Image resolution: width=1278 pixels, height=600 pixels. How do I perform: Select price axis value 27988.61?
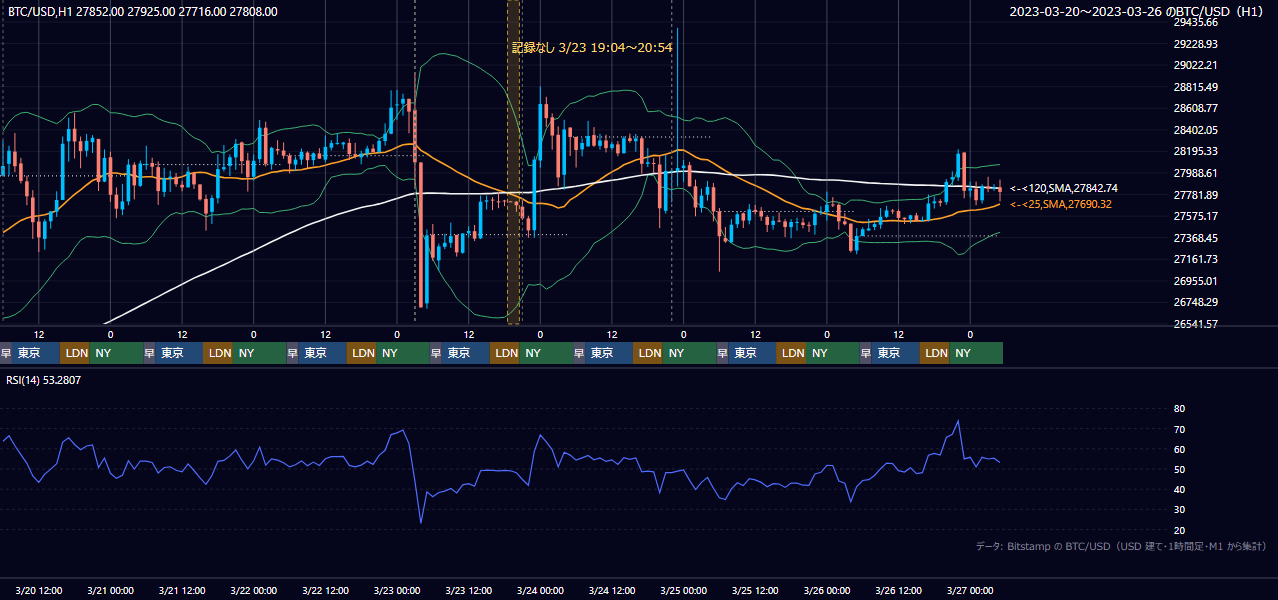[x=1195, y=173]
